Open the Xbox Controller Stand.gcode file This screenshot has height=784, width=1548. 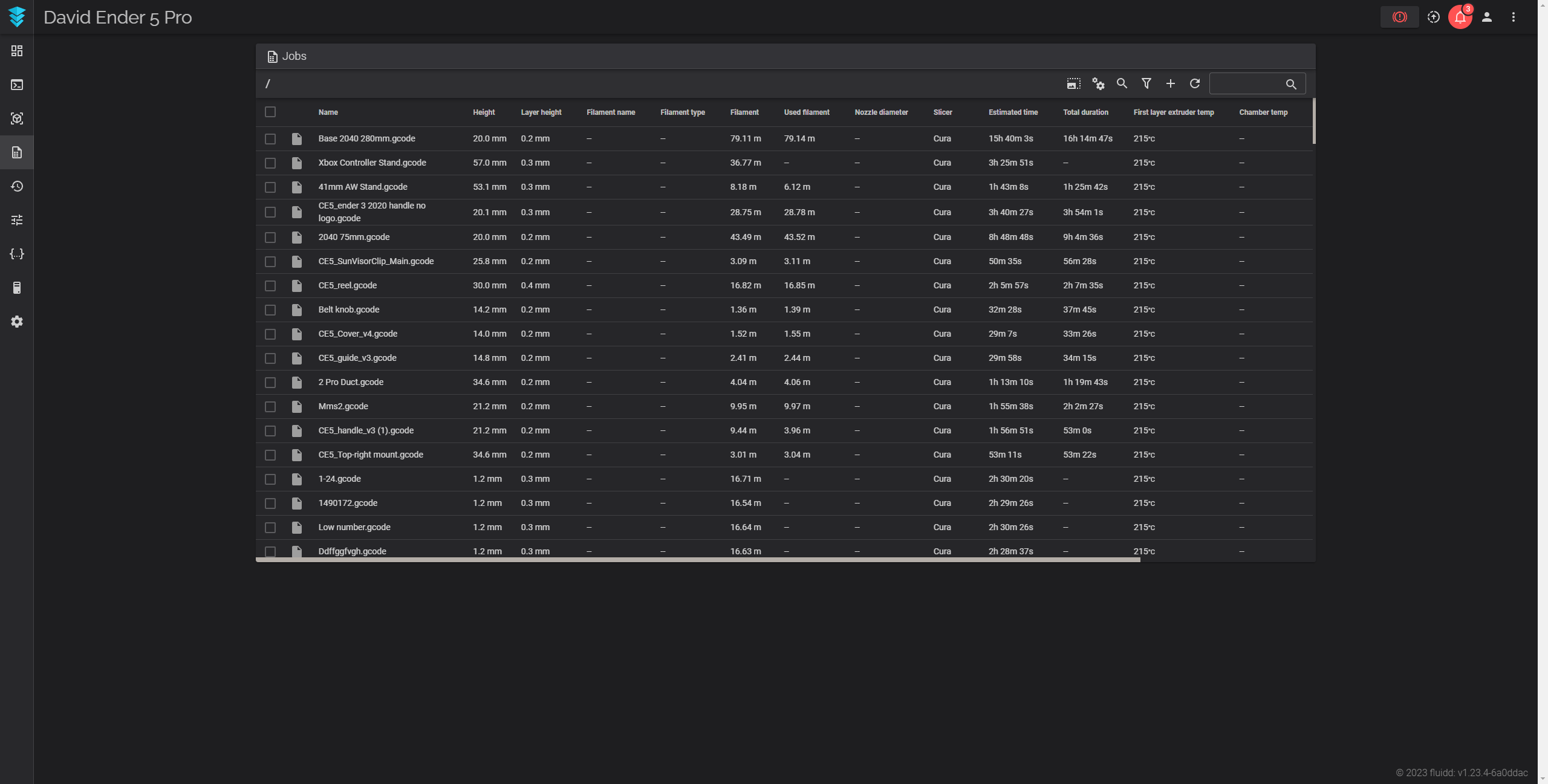point(372,163)
